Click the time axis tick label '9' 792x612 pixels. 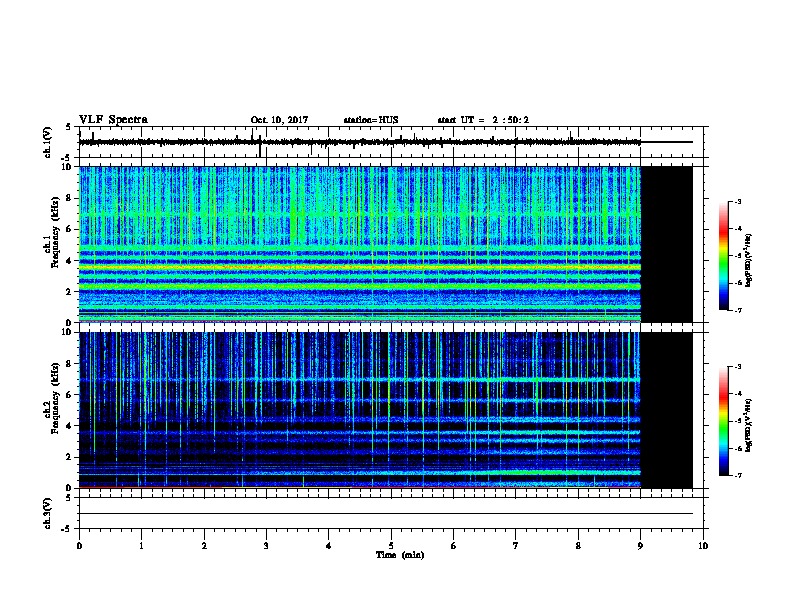640,545
